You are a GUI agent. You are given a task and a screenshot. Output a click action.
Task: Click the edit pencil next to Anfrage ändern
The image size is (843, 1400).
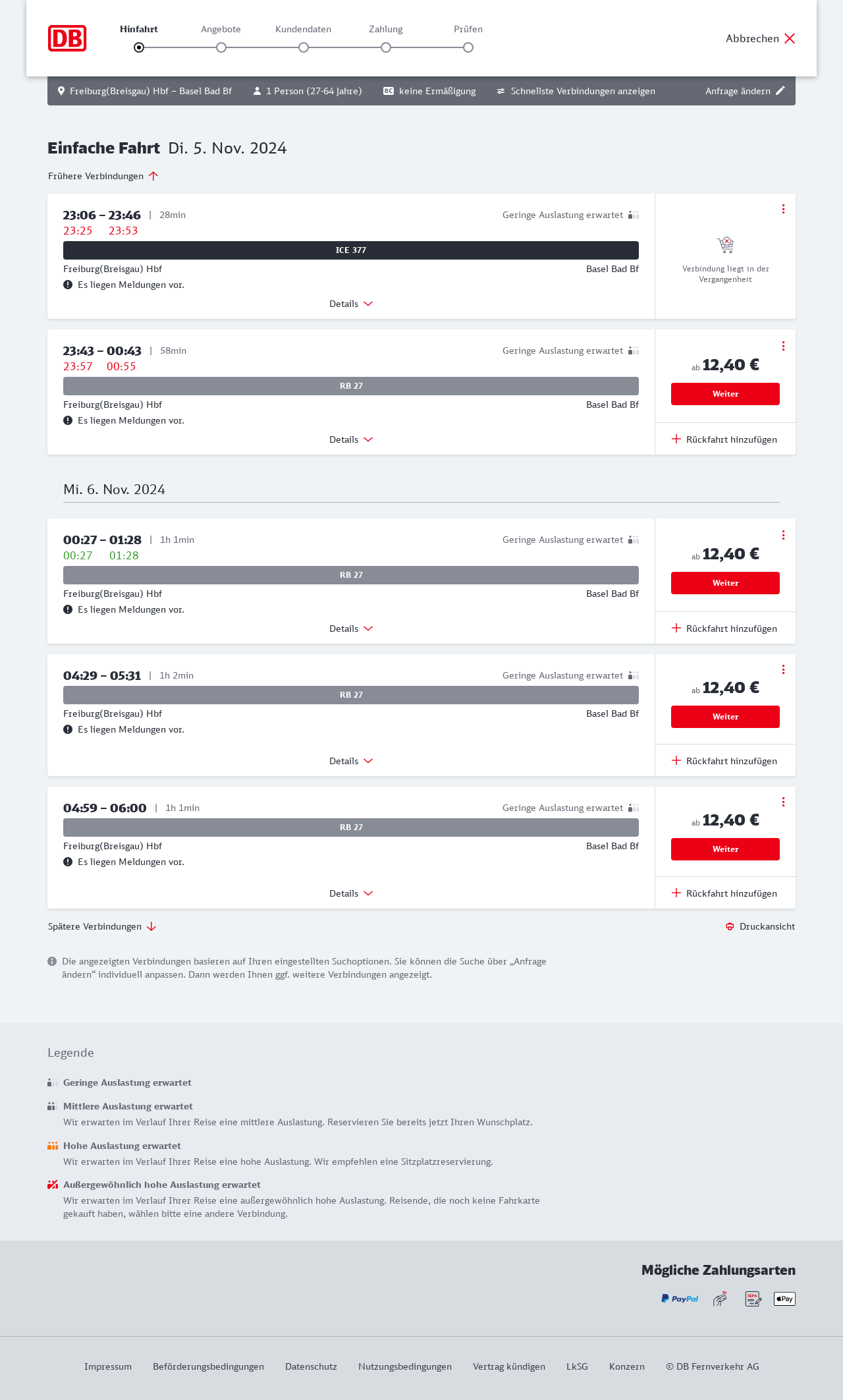[x=780, y=91]
